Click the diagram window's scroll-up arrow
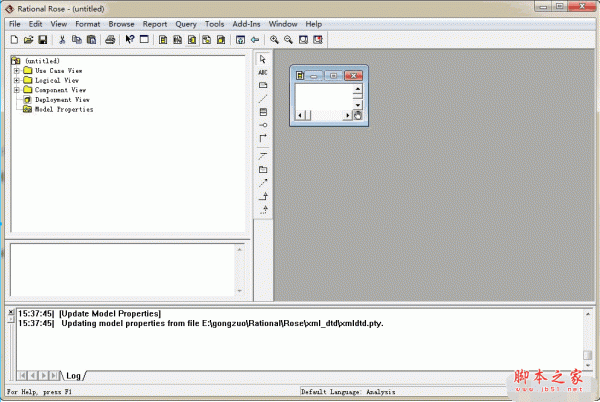 click(x=357, y=89)
